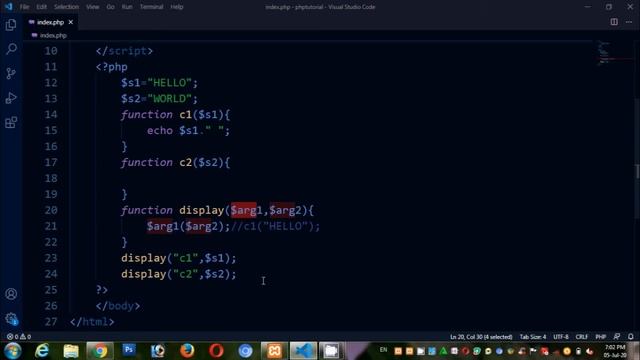The width and height of the screenshot is (640, 360).
Task: Click PHP language mode selector
Action: pyautogui.click(x=600, y=337)
